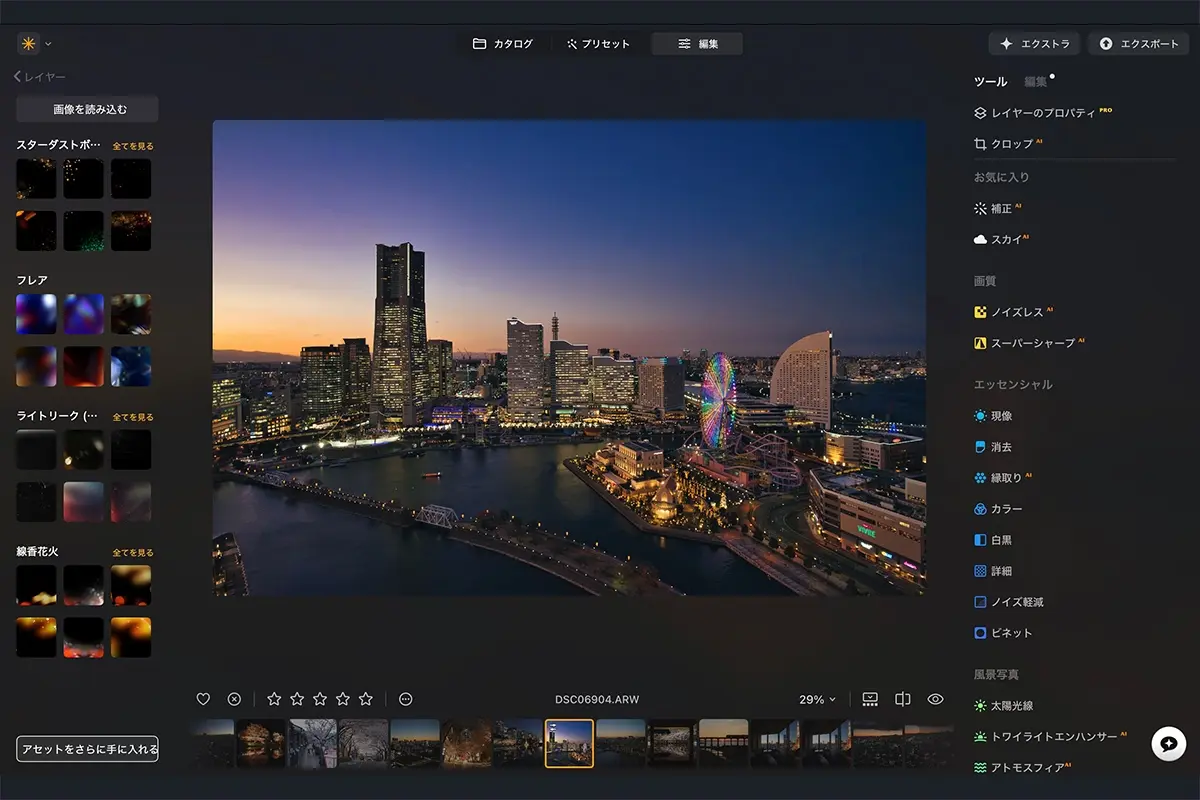Screen dimensions: 1200x800
Task: Toggle the eye preview icon
Action: pyautogui.click(x=936, y=699)
